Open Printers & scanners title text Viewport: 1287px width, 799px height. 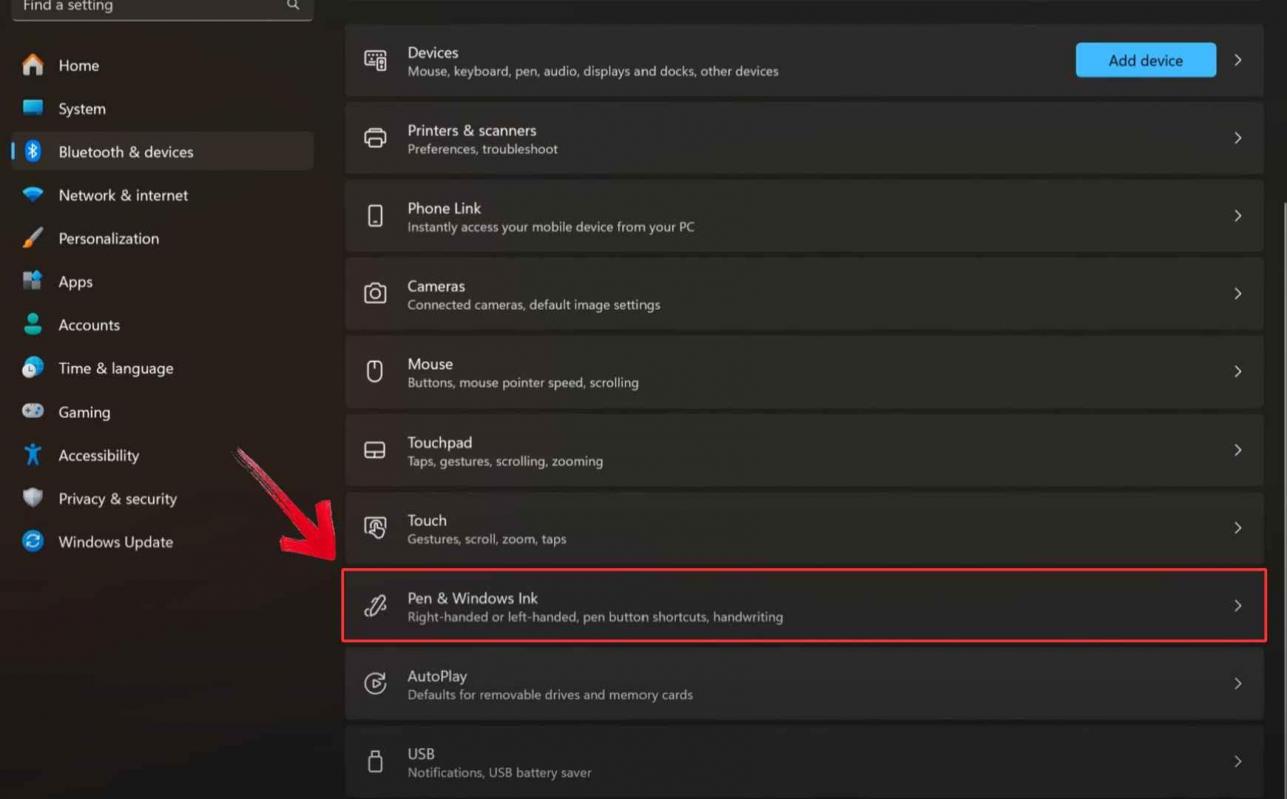(472, 130)
